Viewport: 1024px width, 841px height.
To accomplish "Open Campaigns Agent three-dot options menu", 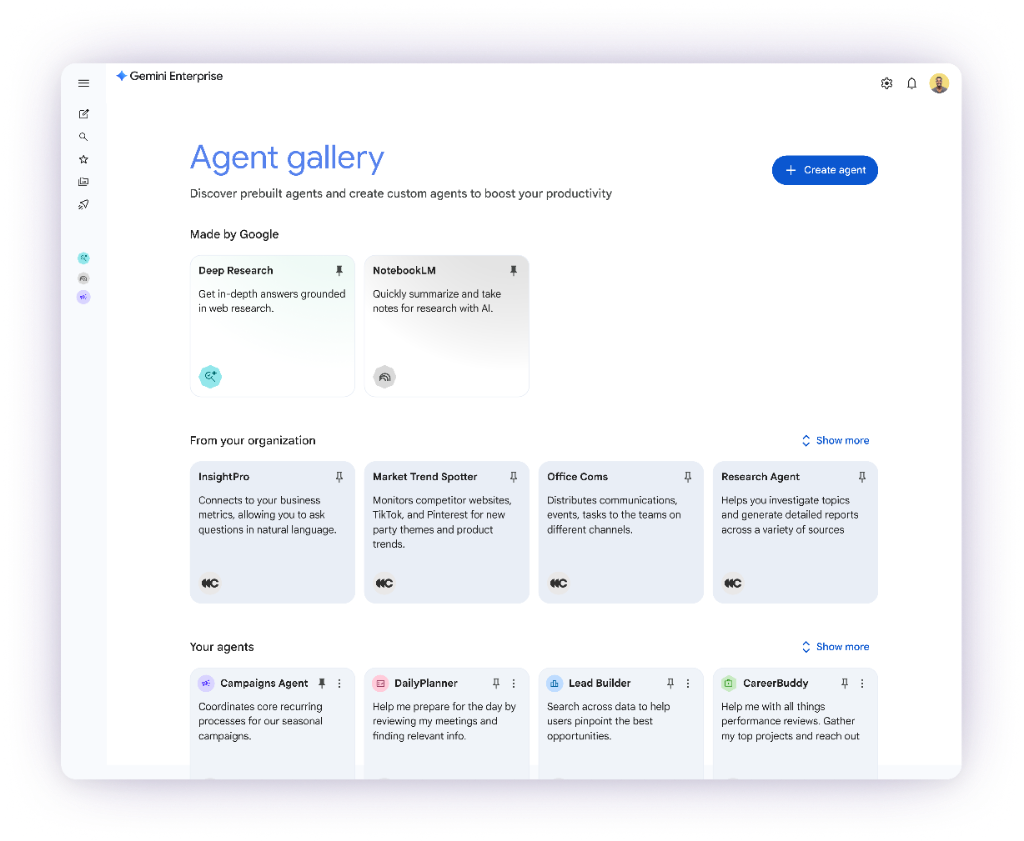I will (x=339, y=684).
